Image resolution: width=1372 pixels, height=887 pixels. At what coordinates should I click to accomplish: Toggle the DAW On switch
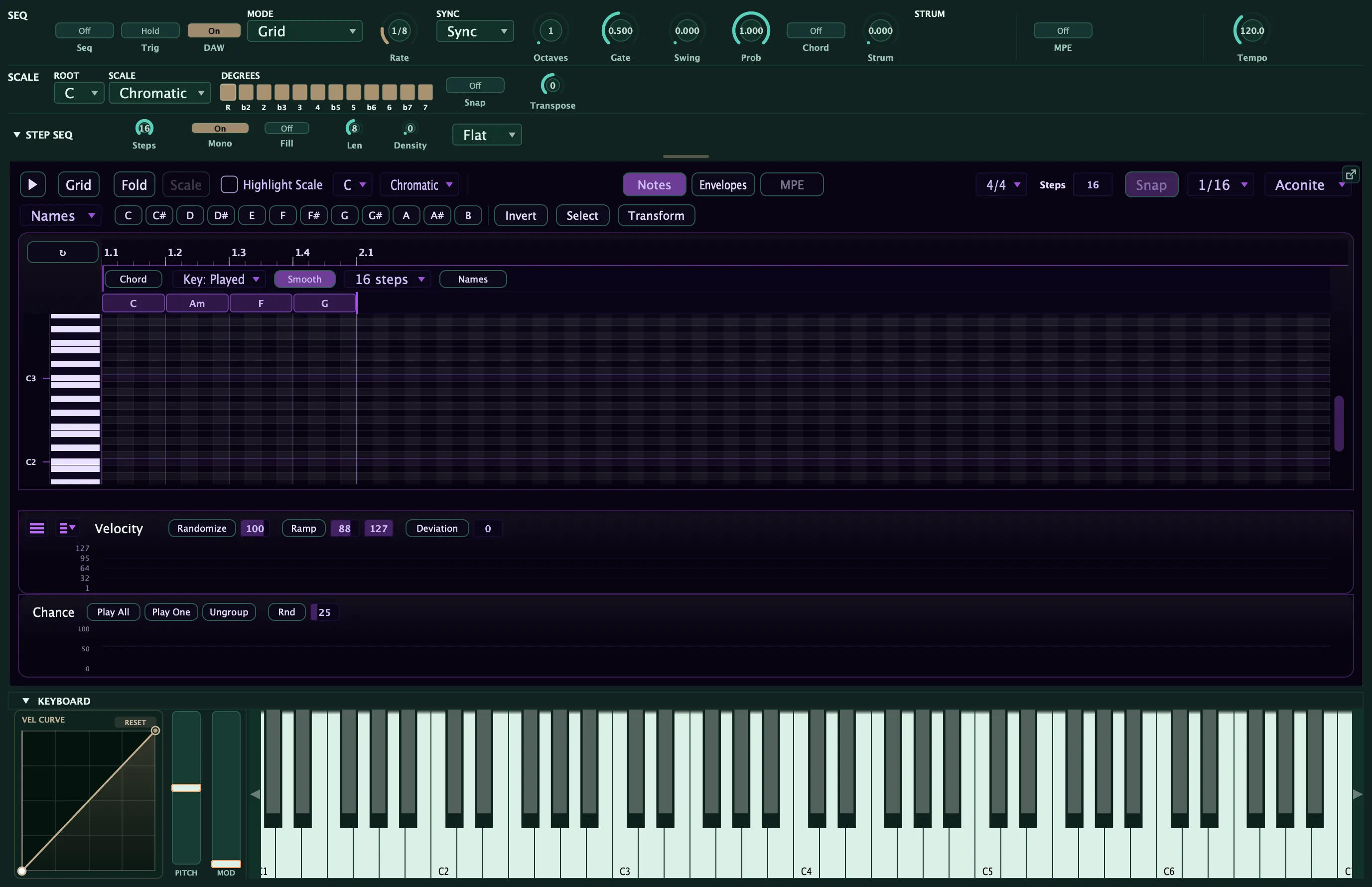point(214,30)
